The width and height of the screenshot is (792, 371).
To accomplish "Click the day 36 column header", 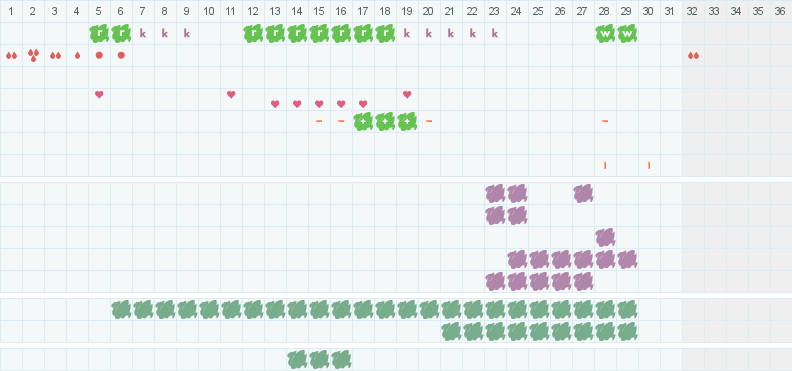I will point(781,11).
